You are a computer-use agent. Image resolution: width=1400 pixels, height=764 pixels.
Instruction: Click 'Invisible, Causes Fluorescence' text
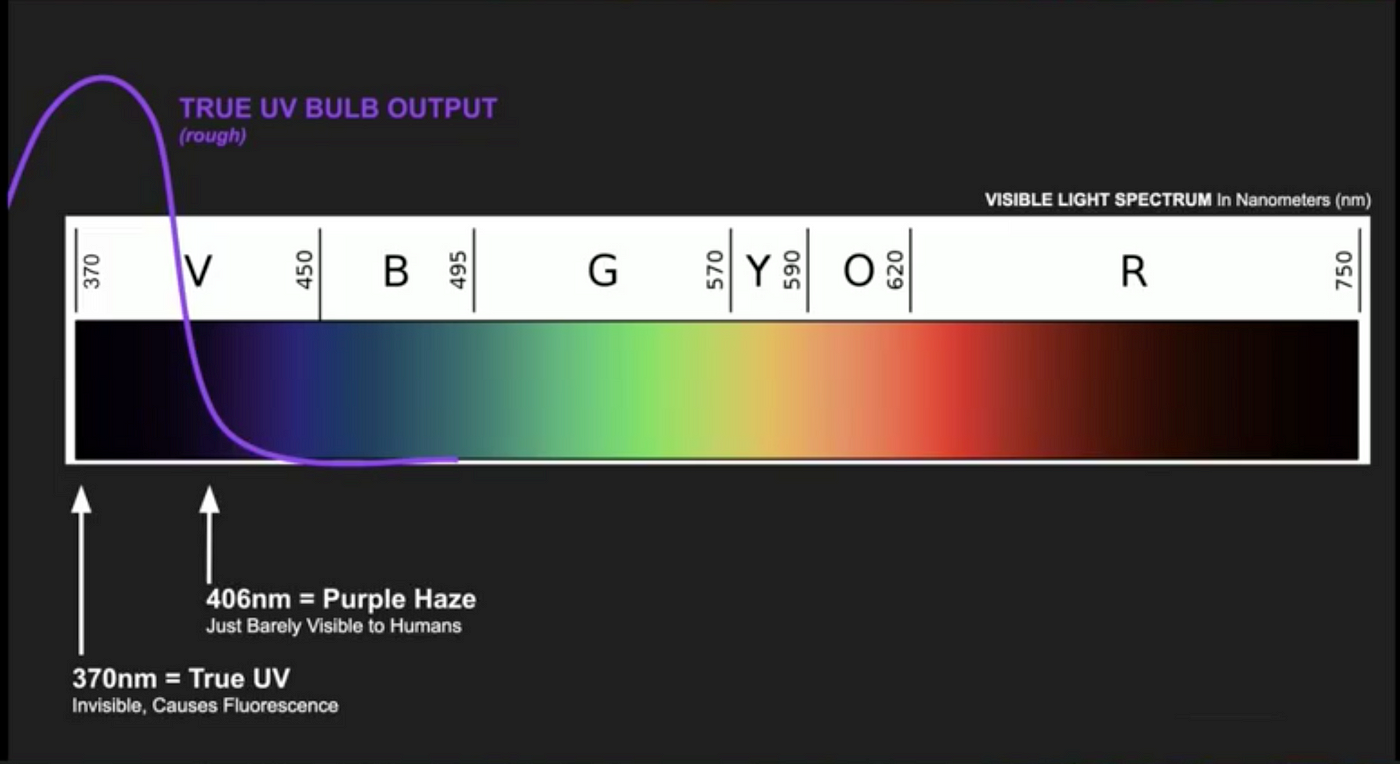tap(205, 706)
